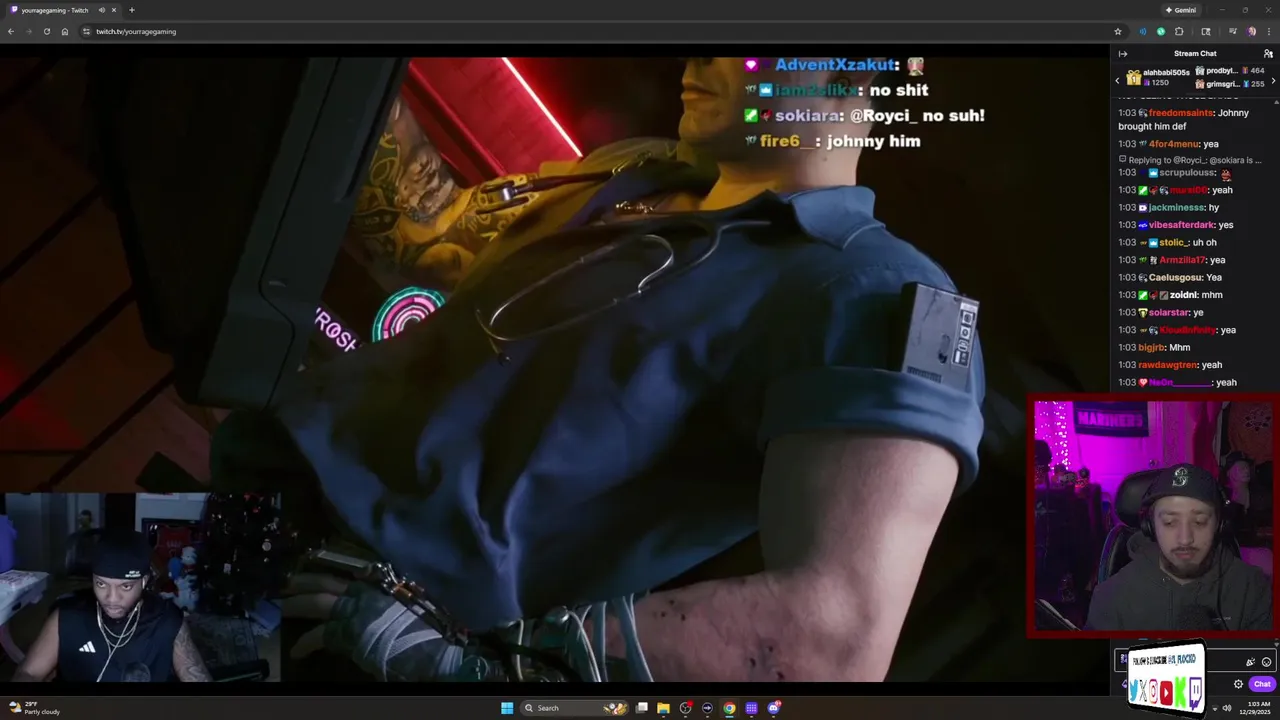Screen dimensions: 1280x720
Task: Show previous gift leaderboard entries
Action: pos(1118,80)
